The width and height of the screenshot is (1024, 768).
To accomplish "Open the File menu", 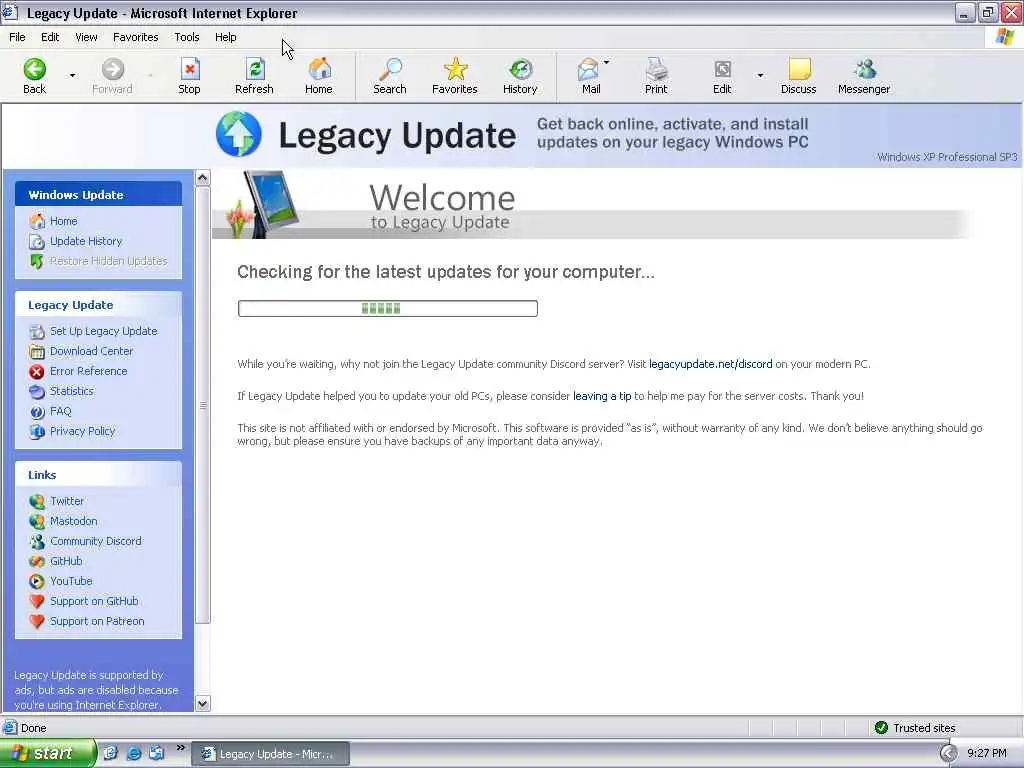I will [17, 37].
